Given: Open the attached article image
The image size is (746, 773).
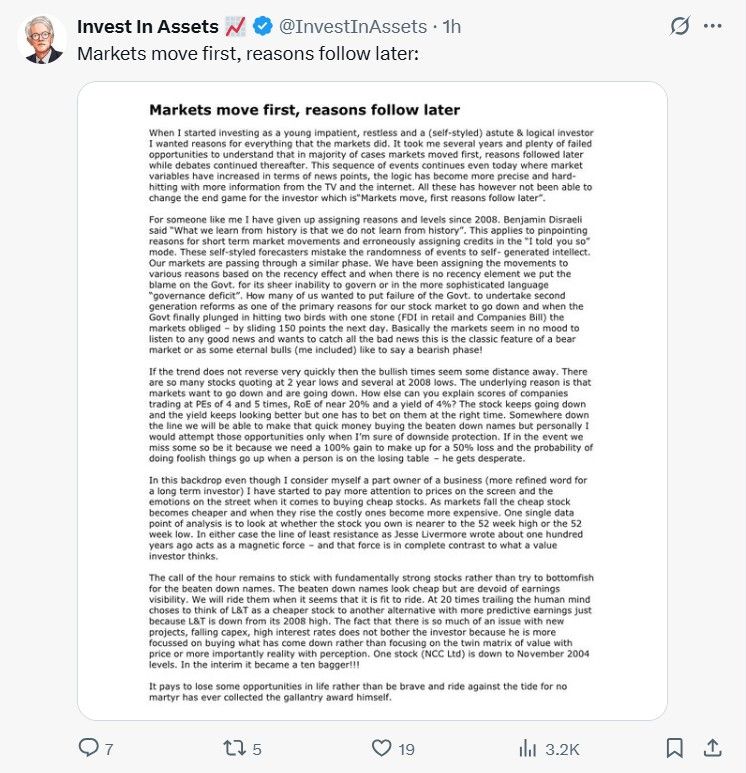Looking at the screenshot, I should point(372,401).
